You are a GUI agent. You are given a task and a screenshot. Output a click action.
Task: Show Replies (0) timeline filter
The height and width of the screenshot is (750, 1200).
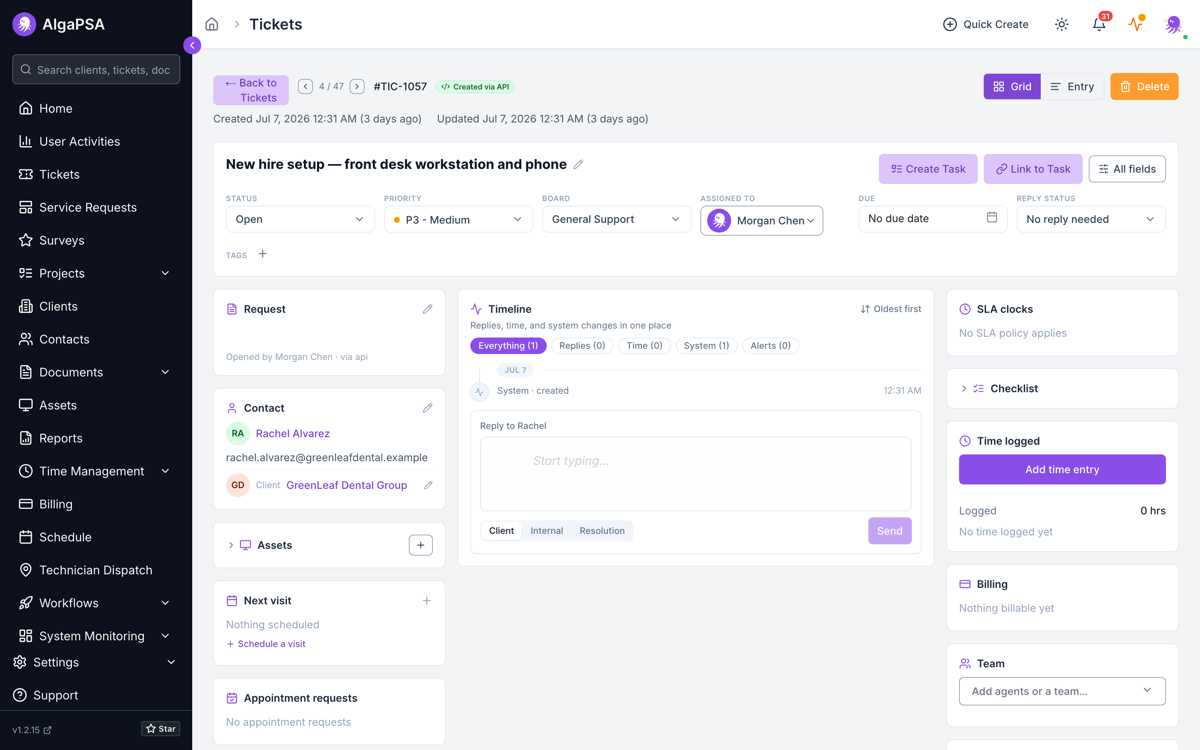[x=582, y=346]
